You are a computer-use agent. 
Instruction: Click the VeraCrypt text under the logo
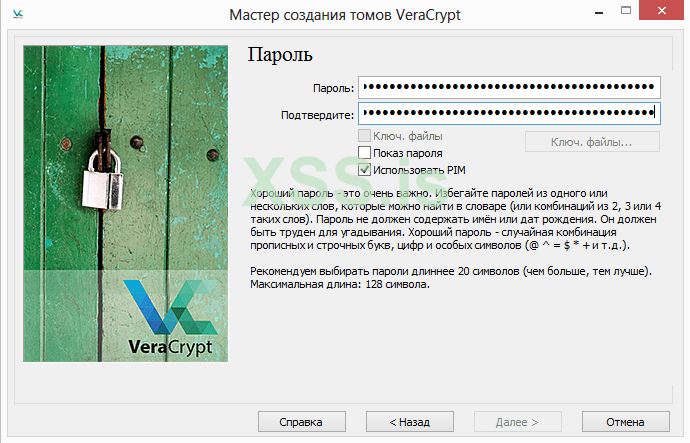pyautogui.click(x=170, y=347)
